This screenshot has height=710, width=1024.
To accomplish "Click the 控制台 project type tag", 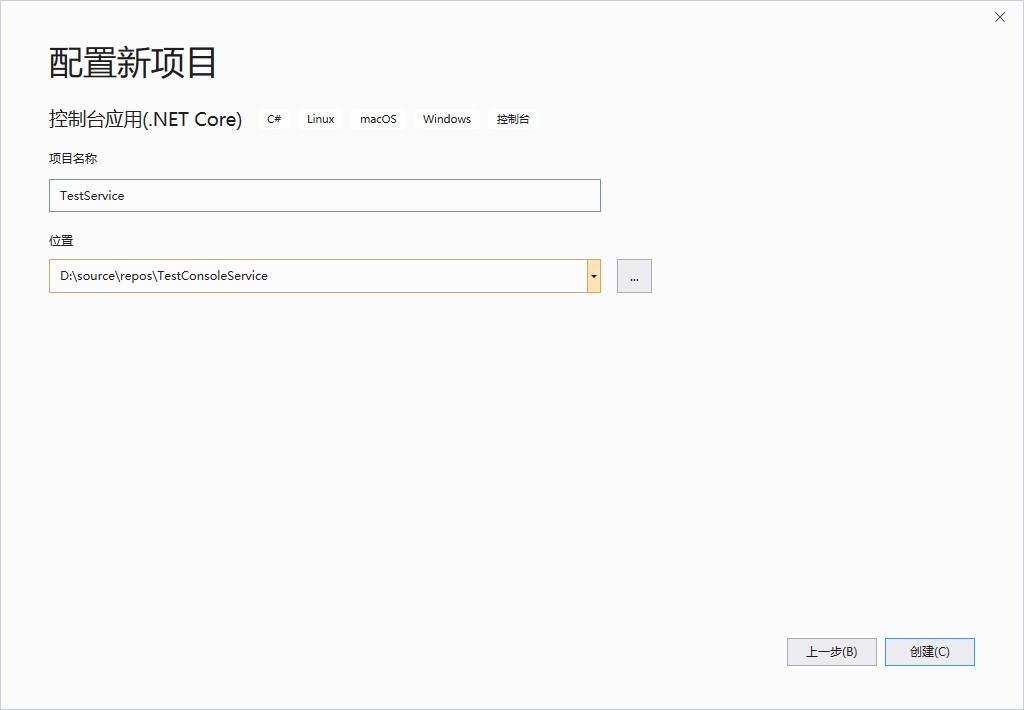I will click(x=513, y=119).
